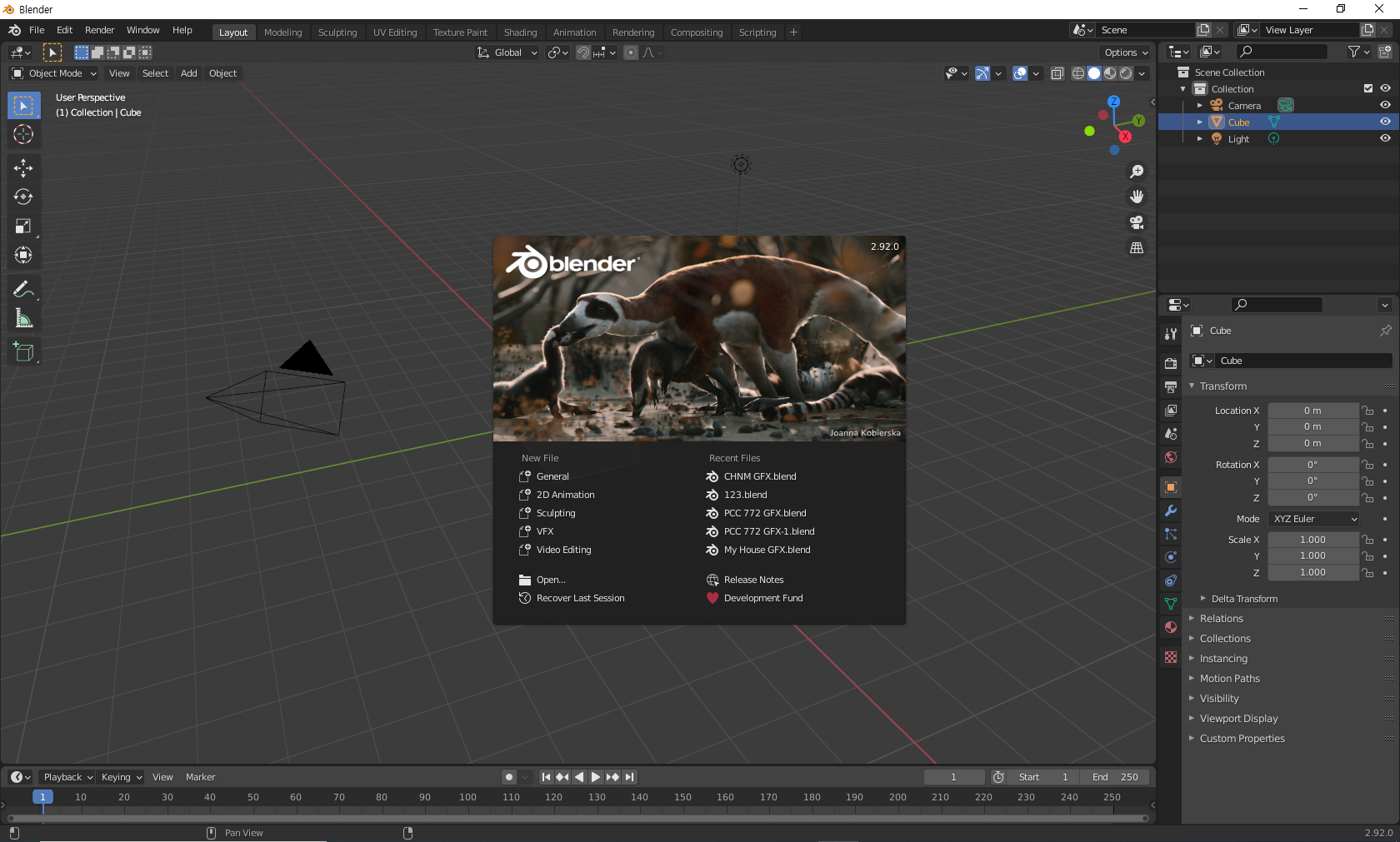This screenshot has width=1400, height=842.
Task: Select the Add Cube tool
Action: [23, 352]
